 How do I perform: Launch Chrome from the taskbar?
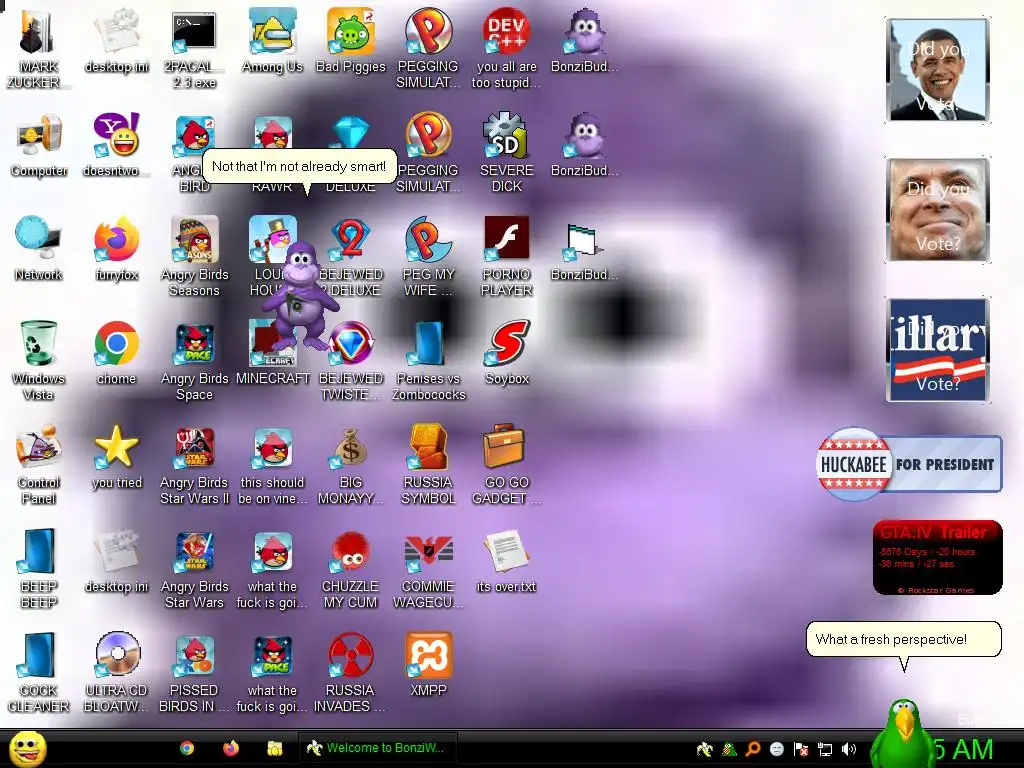187,748
